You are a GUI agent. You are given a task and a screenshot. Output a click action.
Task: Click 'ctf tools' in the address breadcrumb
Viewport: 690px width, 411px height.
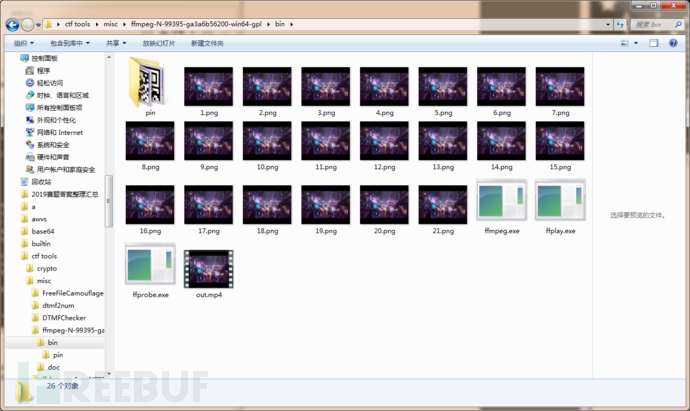pyautogui.click(x=77, y=24)
